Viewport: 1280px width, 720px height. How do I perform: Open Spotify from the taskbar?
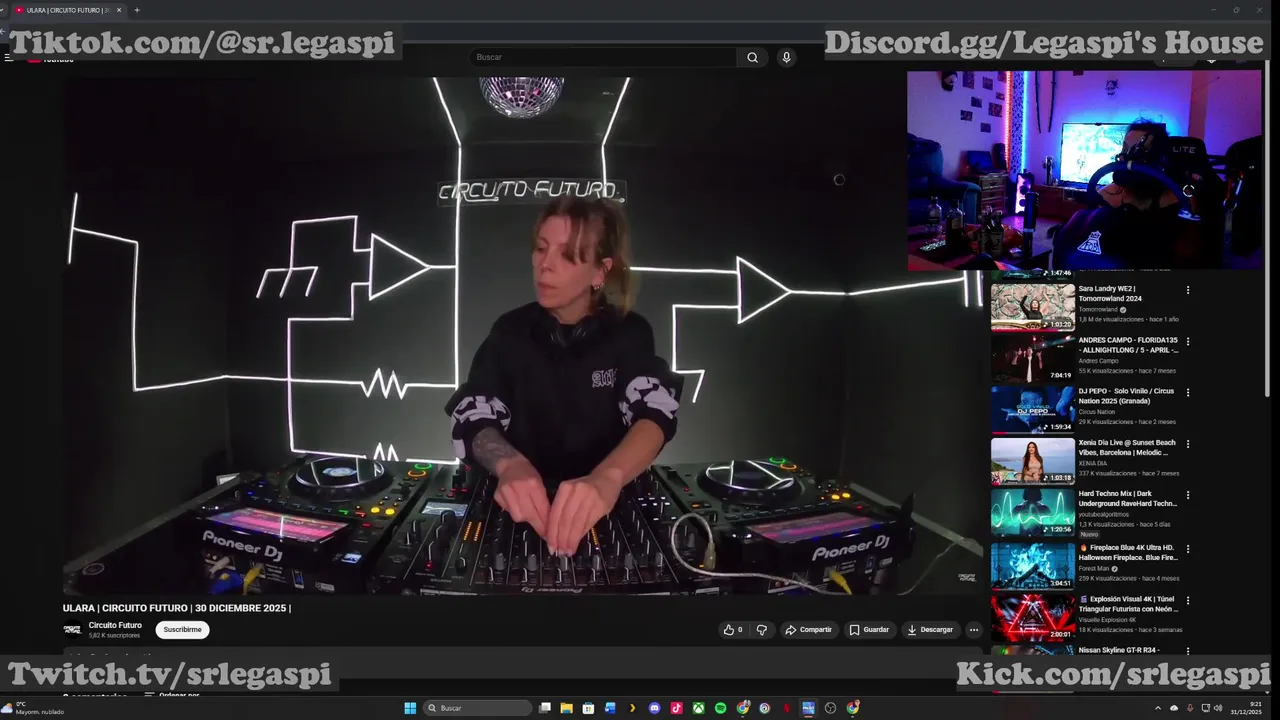point(721,708)
